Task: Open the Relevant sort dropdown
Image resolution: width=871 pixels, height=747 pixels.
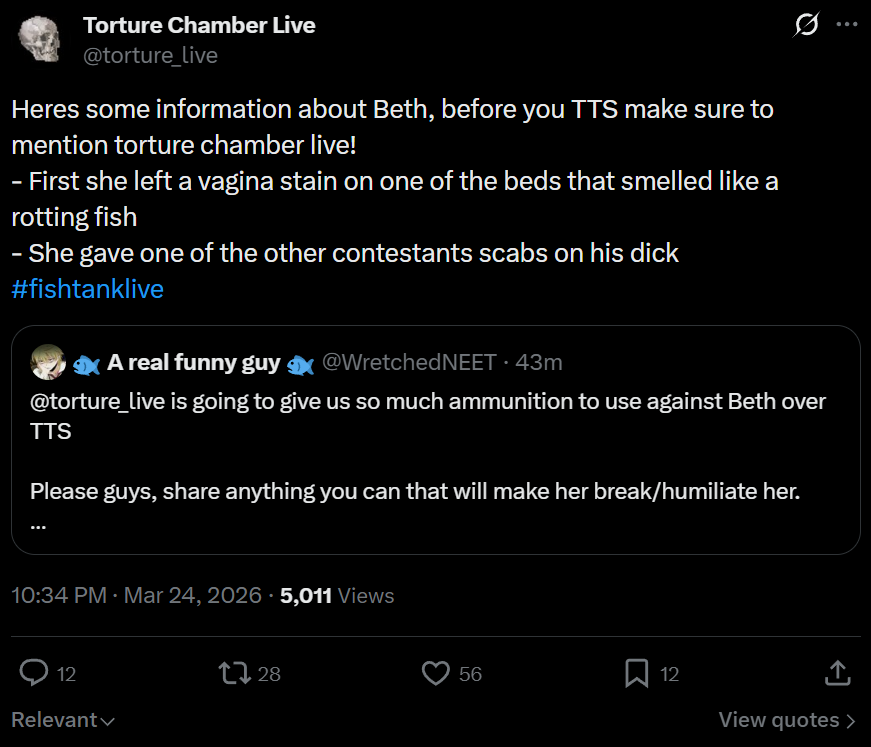Action: point(62,720)
